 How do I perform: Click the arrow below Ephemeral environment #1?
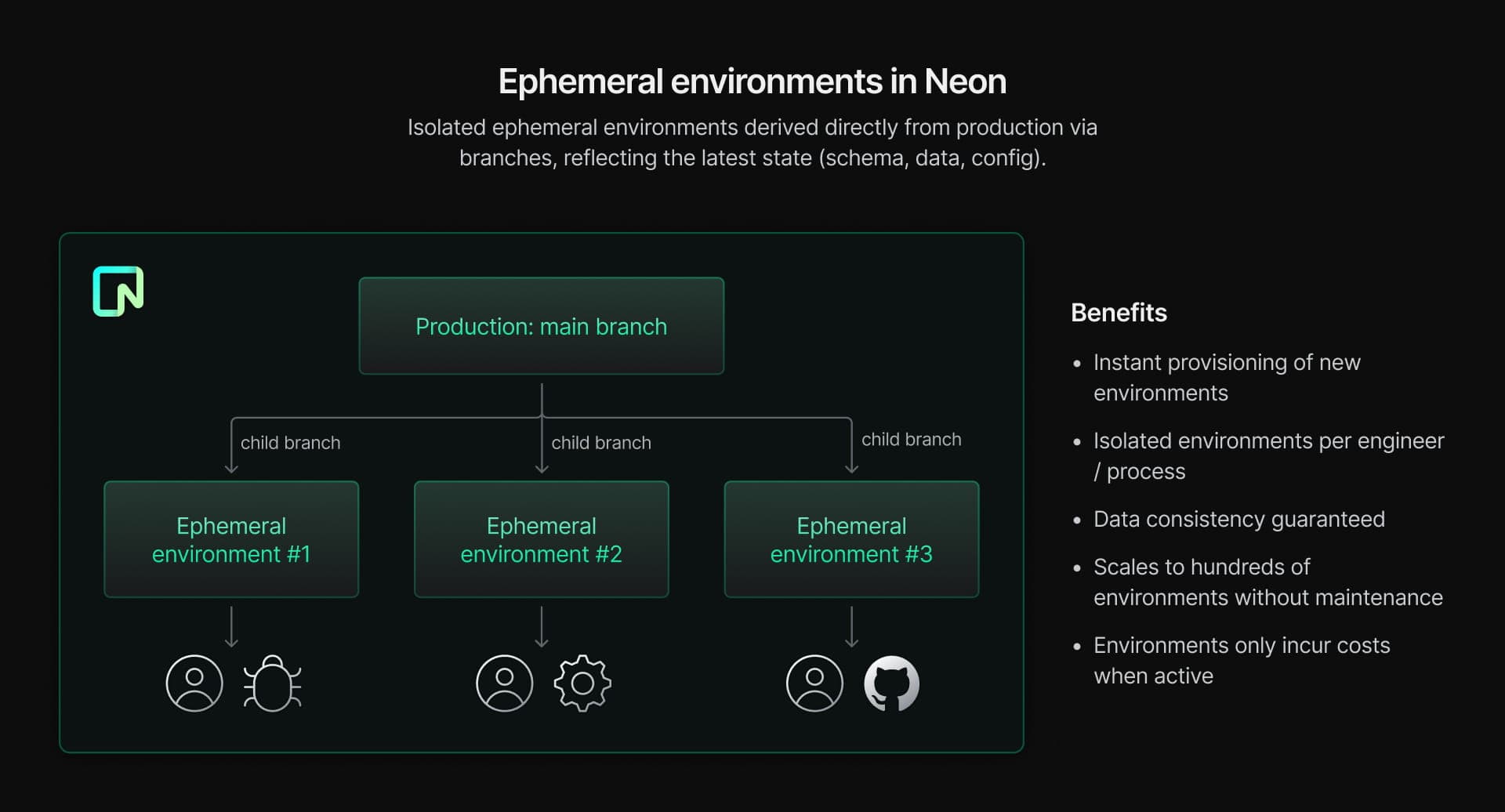[x=231, y=626]
